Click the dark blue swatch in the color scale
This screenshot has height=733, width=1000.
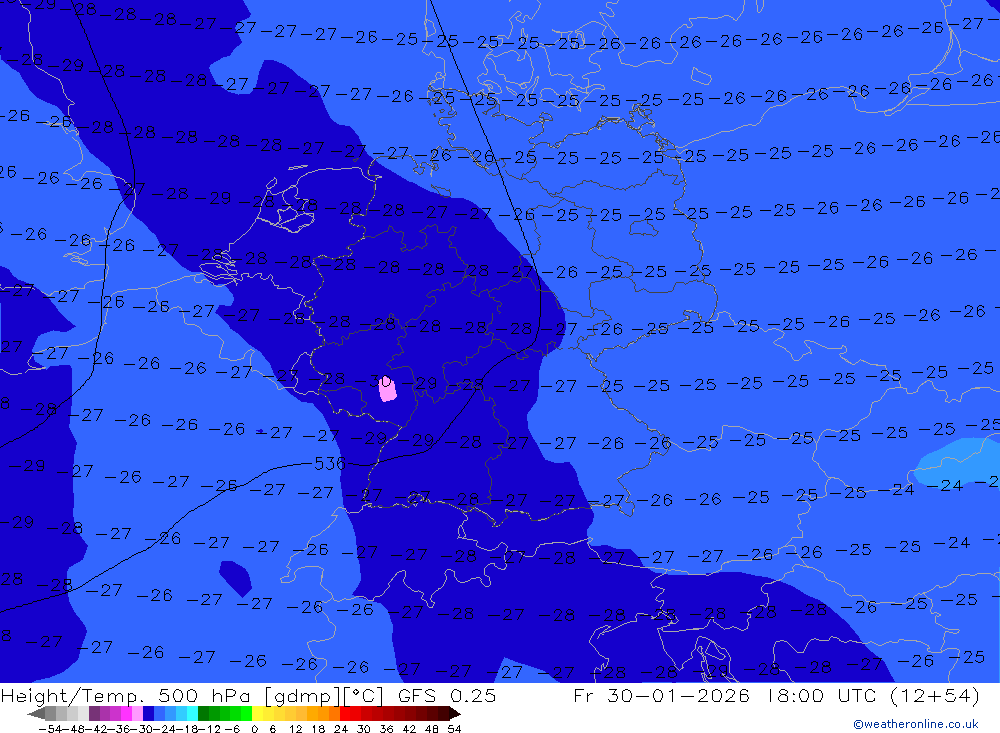coord(148,713)
